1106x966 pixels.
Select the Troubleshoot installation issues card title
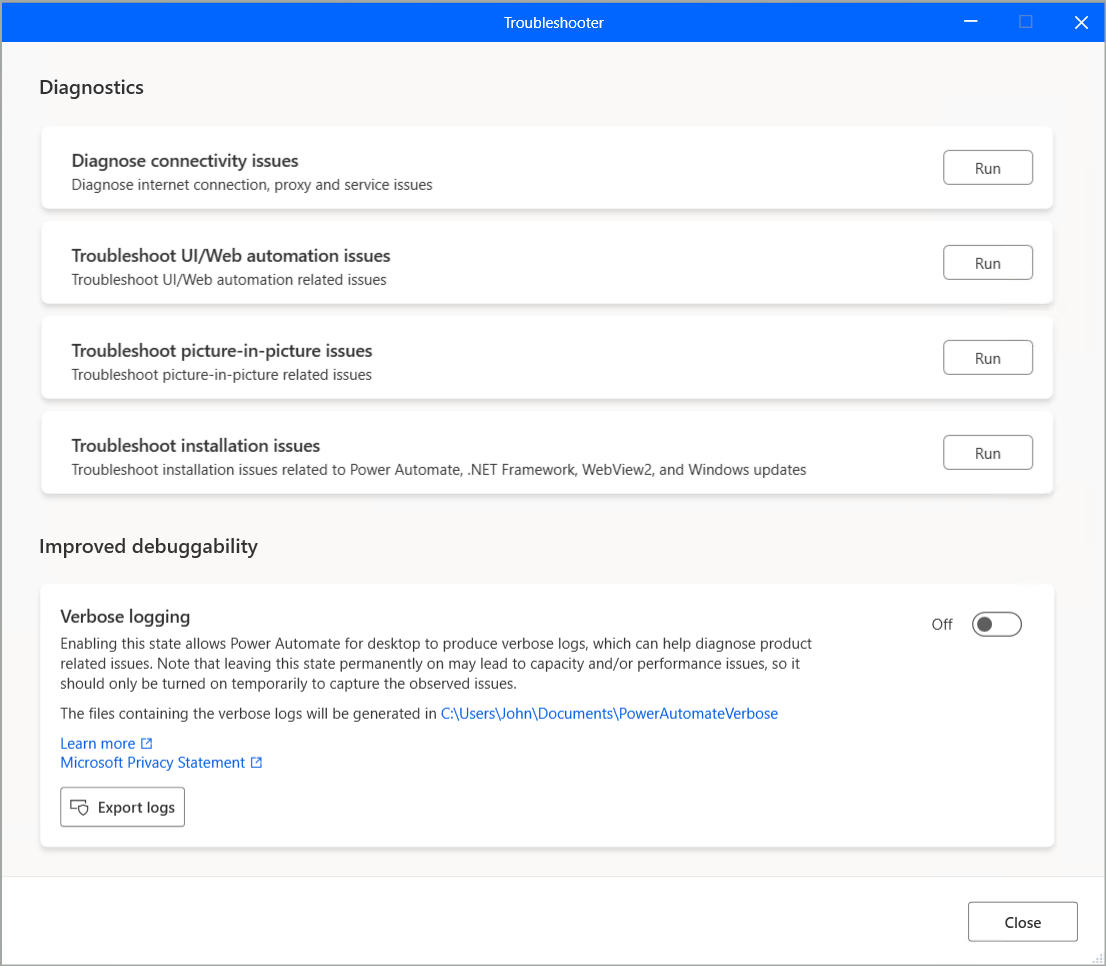(195, 446)
